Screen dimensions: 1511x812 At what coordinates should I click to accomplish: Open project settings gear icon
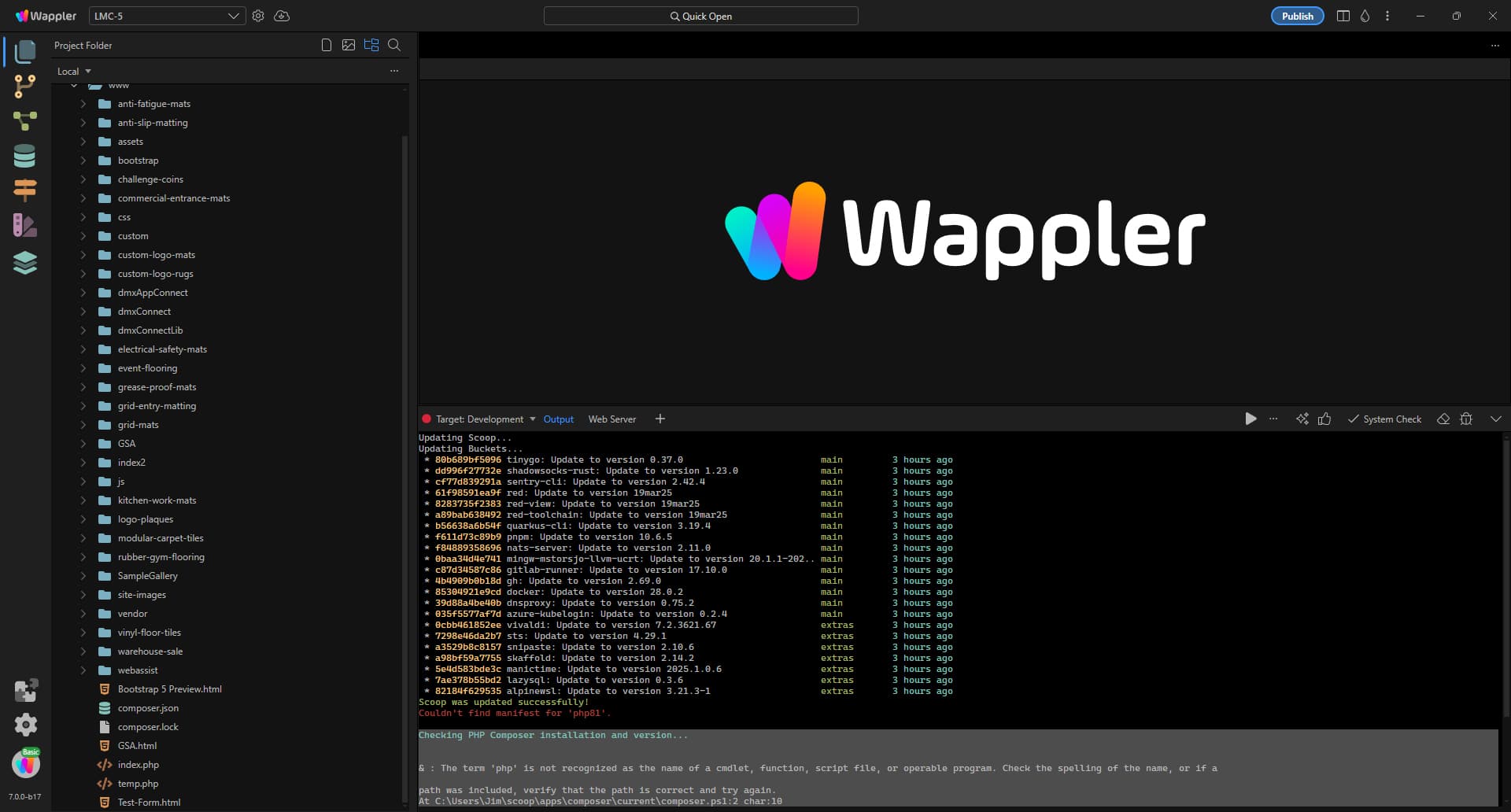[258, 16]
